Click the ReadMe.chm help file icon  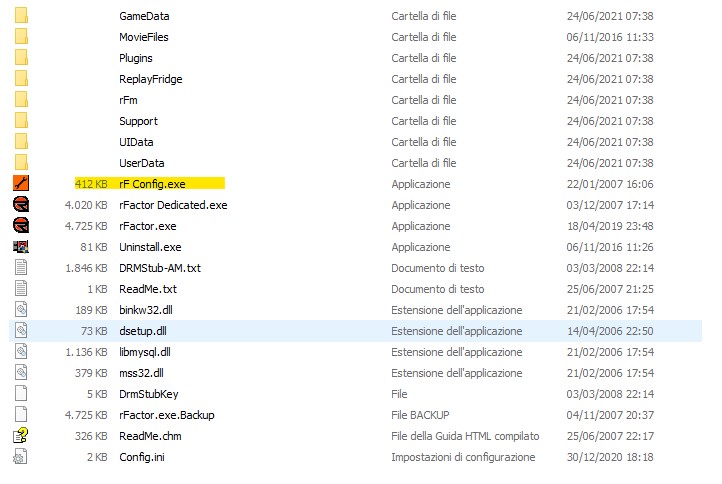(21, 436)
